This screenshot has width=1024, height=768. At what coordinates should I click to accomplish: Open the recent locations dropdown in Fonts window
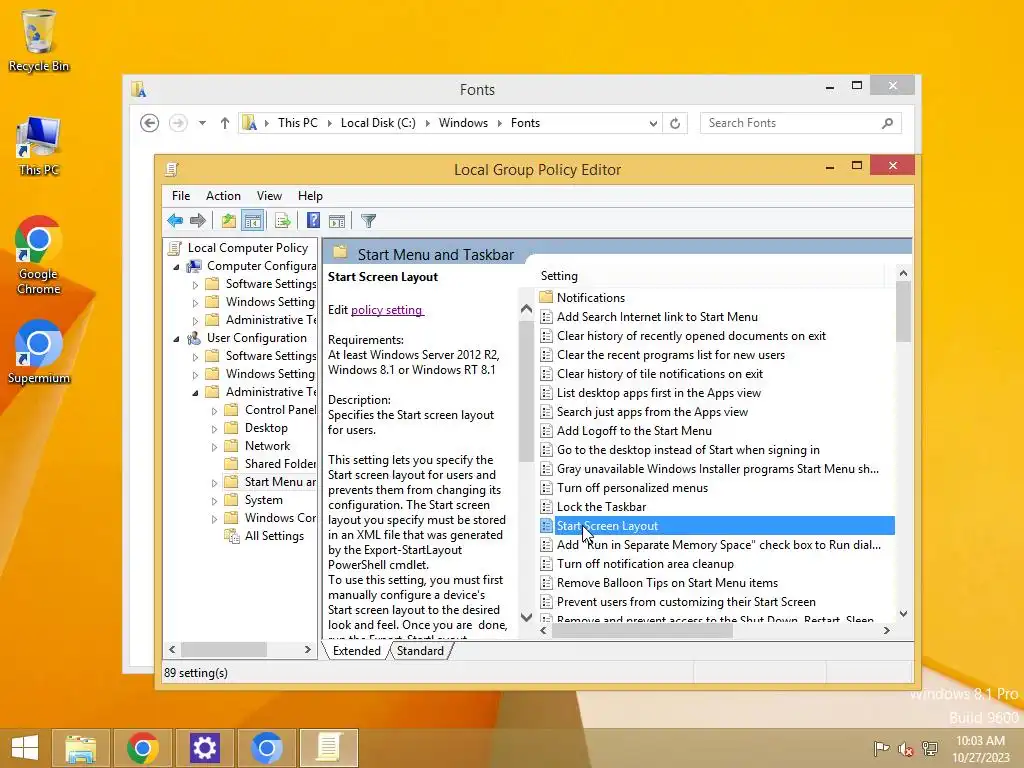tap(202, 123)
